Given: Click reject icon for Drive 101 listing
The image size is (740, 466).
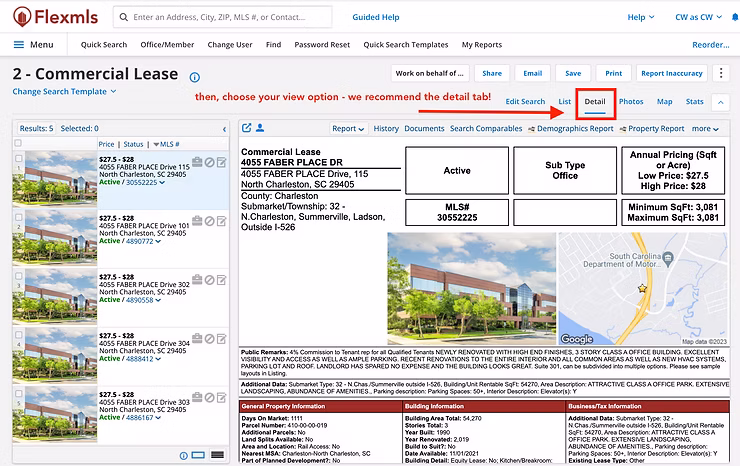Looking at the screenshot, I should tap(210, 221).
